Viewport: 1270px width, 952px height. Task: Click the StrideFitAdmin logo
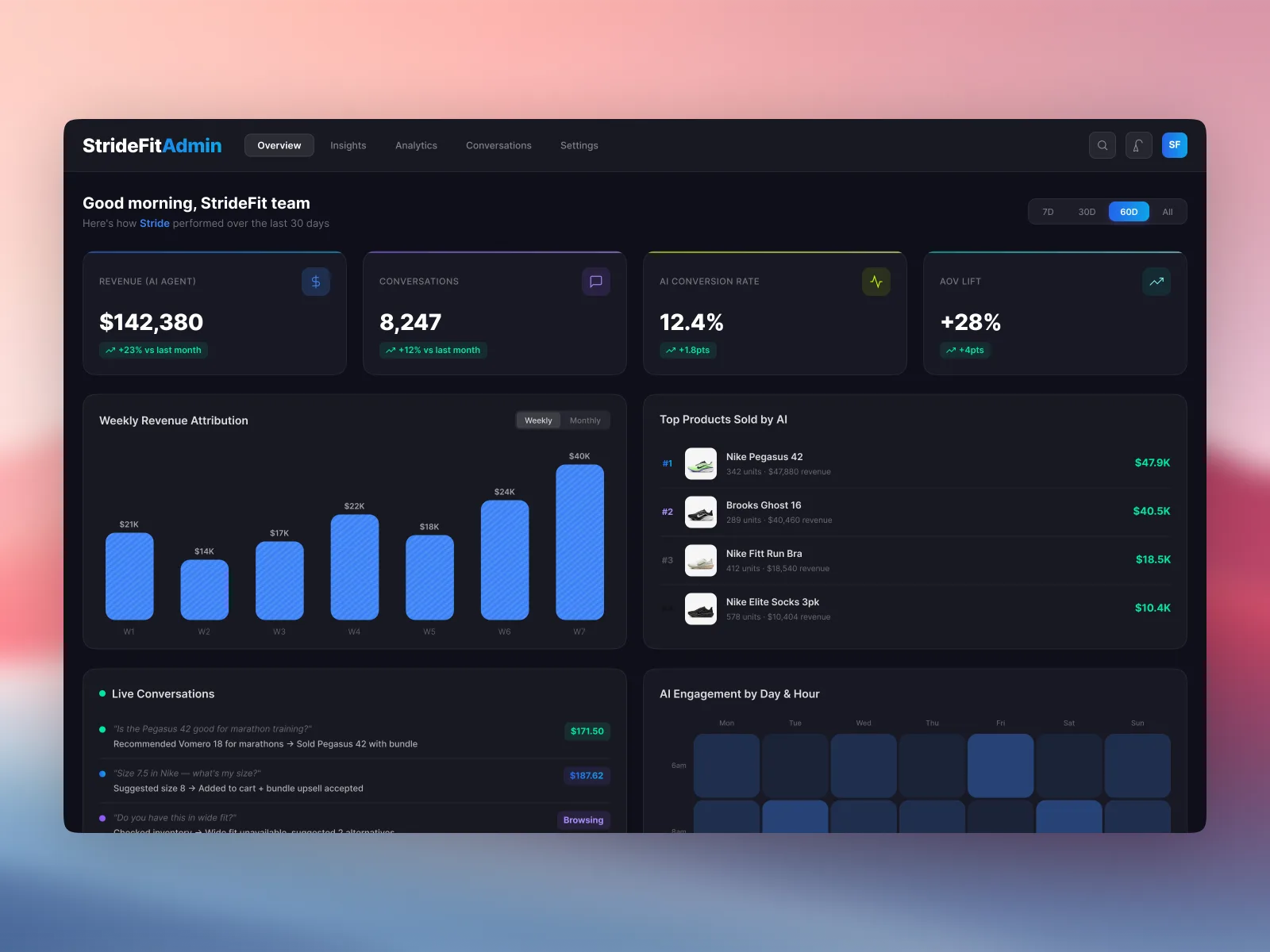(x=152, y=145)
